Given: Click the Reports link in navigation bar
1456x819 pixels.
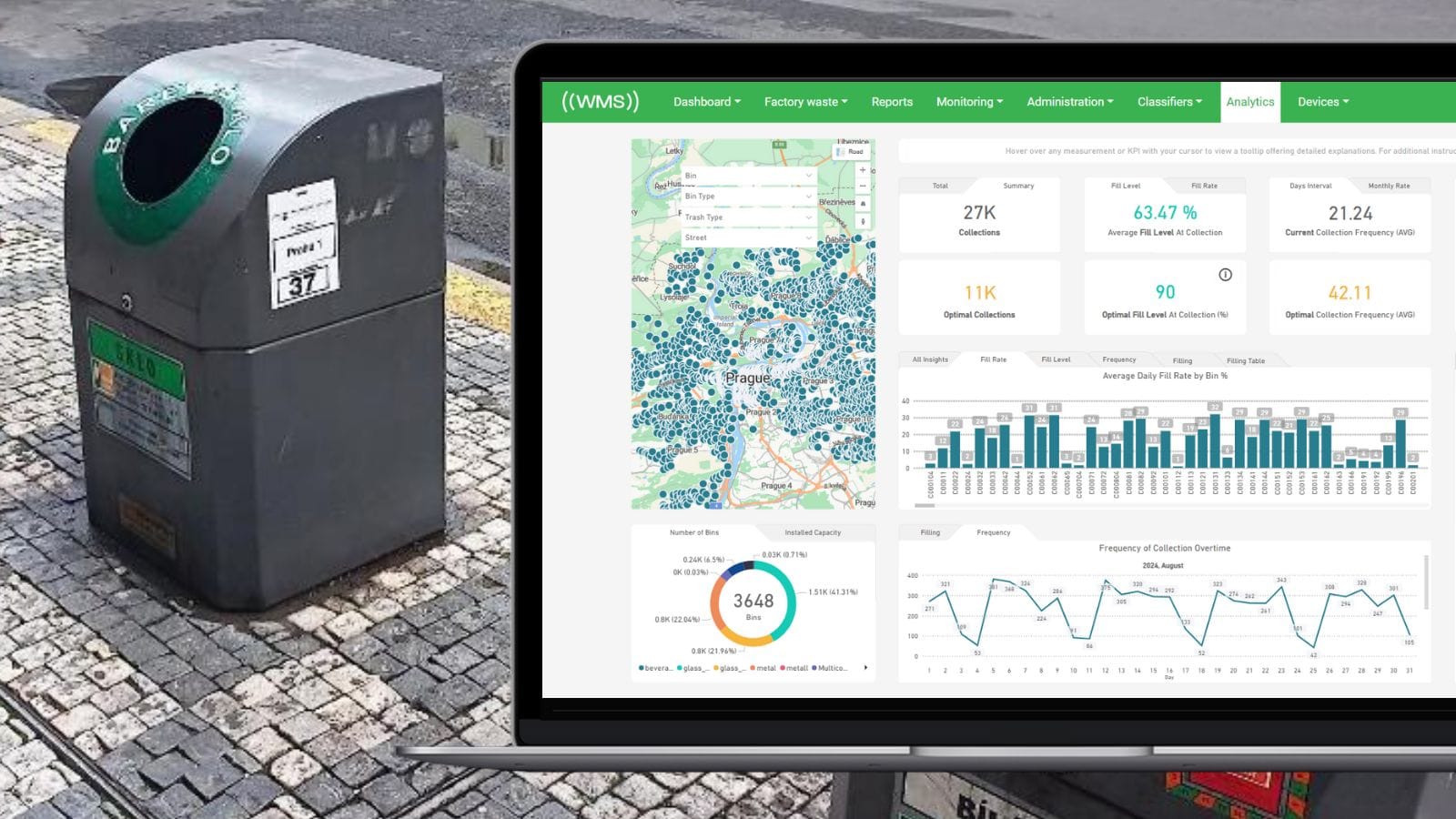Looking at the screenshot, I should tap(892, 102).
